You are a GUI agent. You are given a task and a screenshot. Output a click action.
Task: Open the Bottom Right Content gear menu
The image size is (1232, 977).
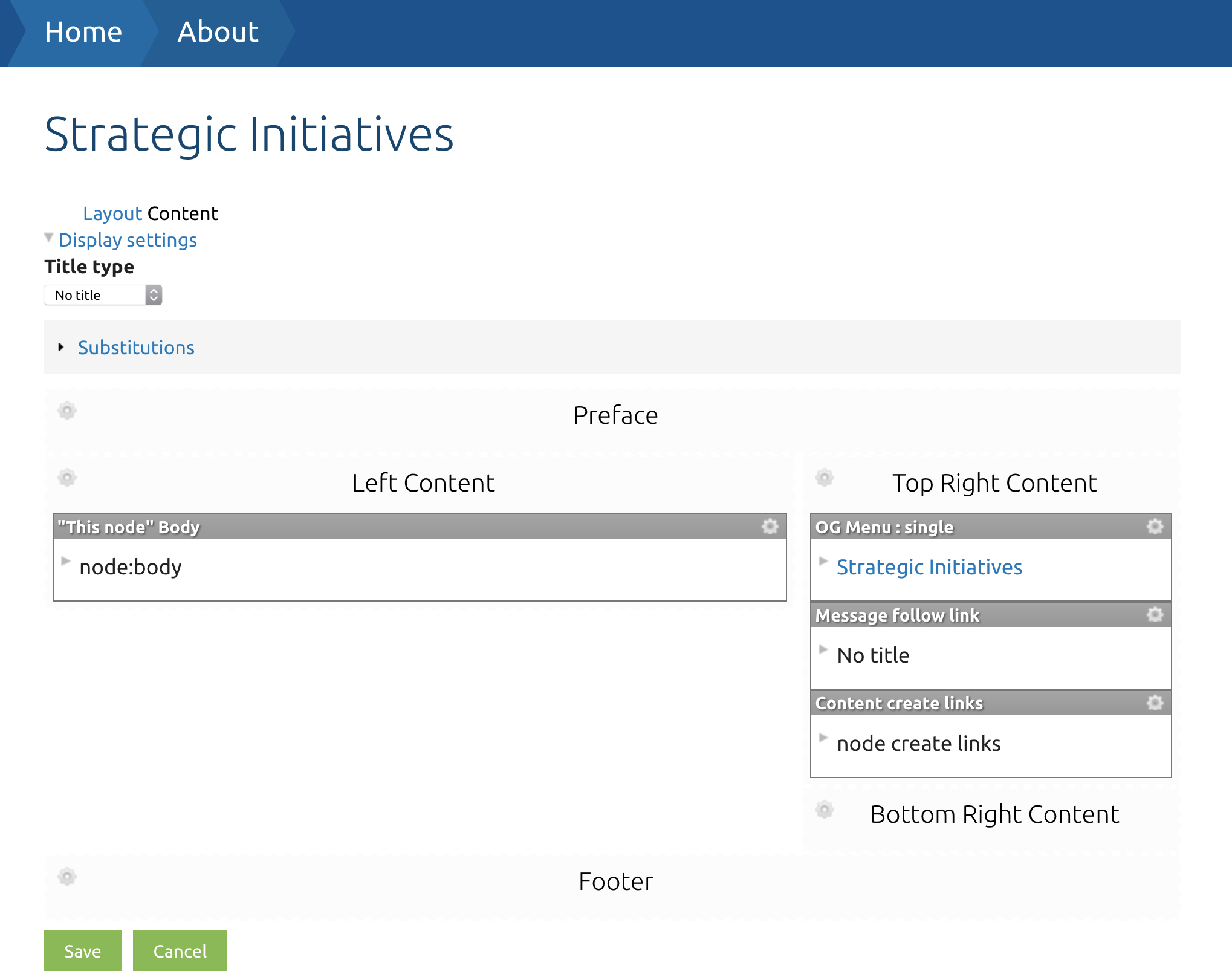pos(824,810)
